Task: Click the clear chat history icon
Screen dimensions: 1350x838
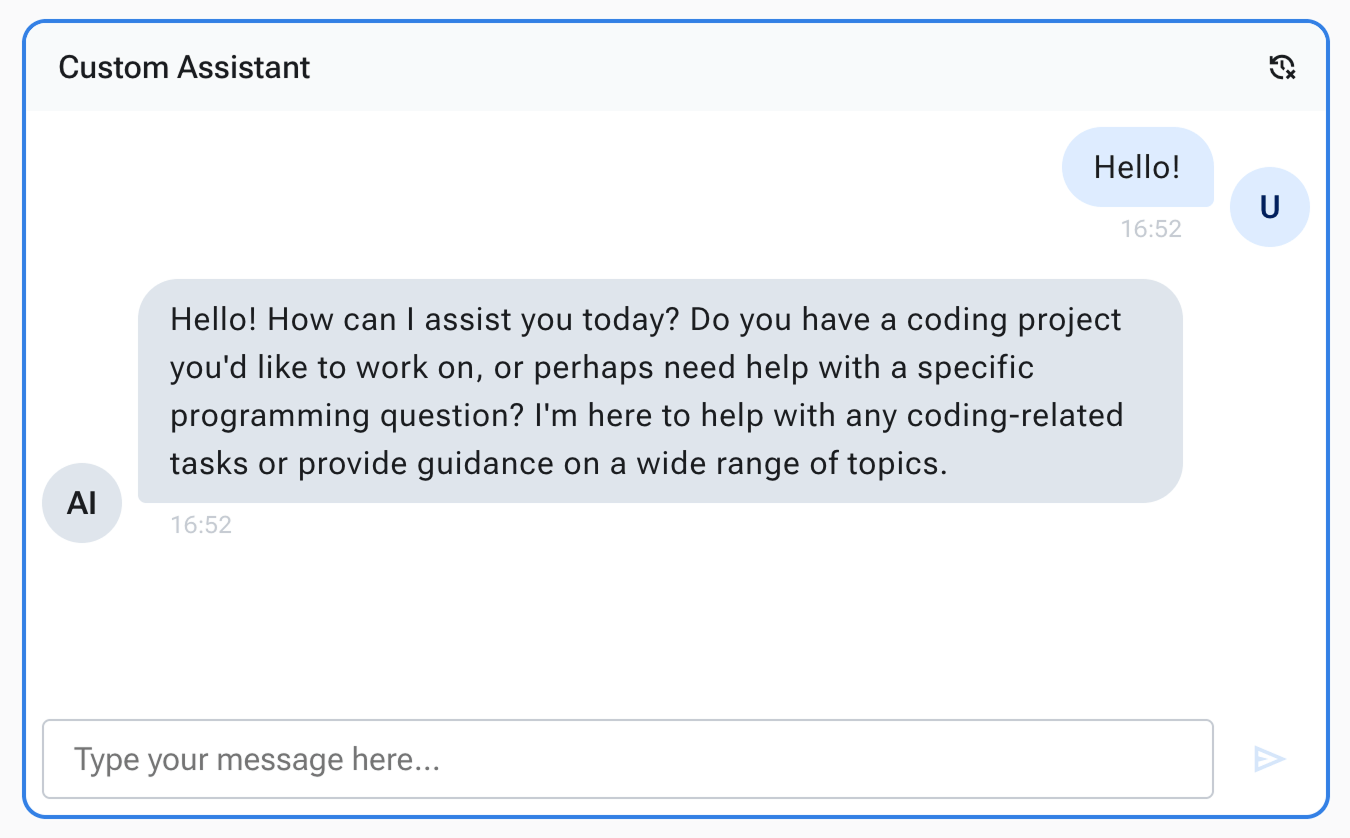Action: click(1282, 68)
